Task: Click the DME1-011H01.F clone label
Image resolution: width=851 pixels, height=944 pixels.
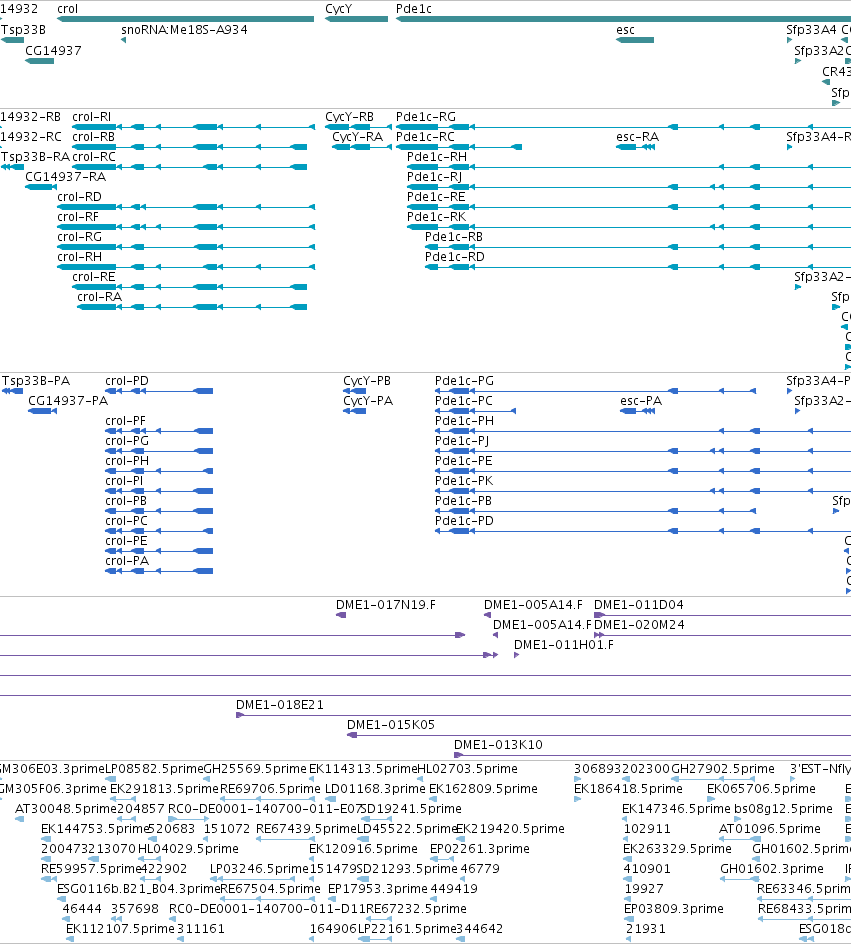Action: point(564,644)
